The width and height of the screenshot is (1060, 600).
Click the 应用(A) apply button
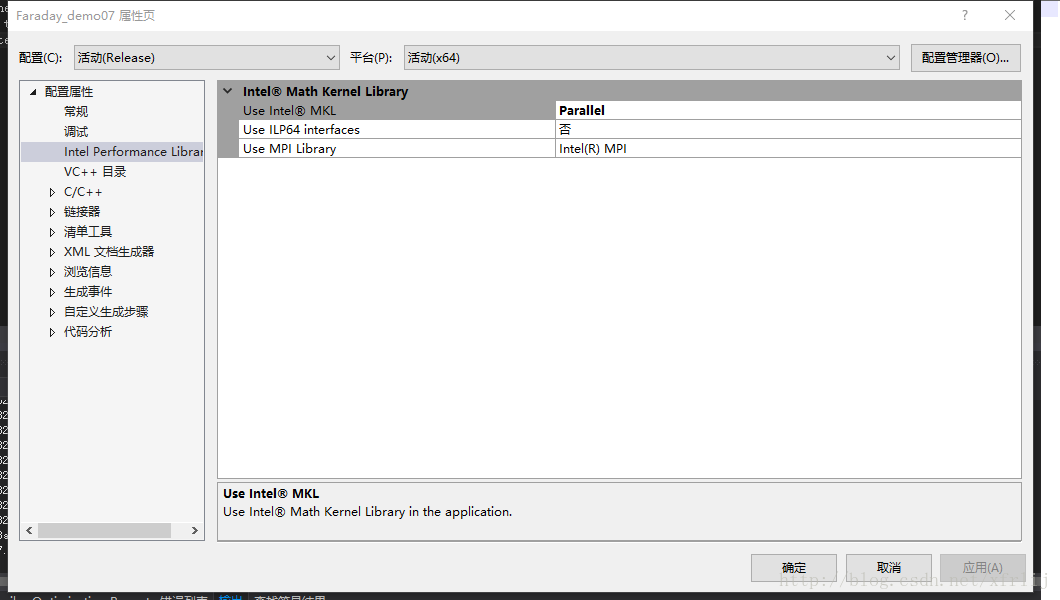tap(983, 568)
